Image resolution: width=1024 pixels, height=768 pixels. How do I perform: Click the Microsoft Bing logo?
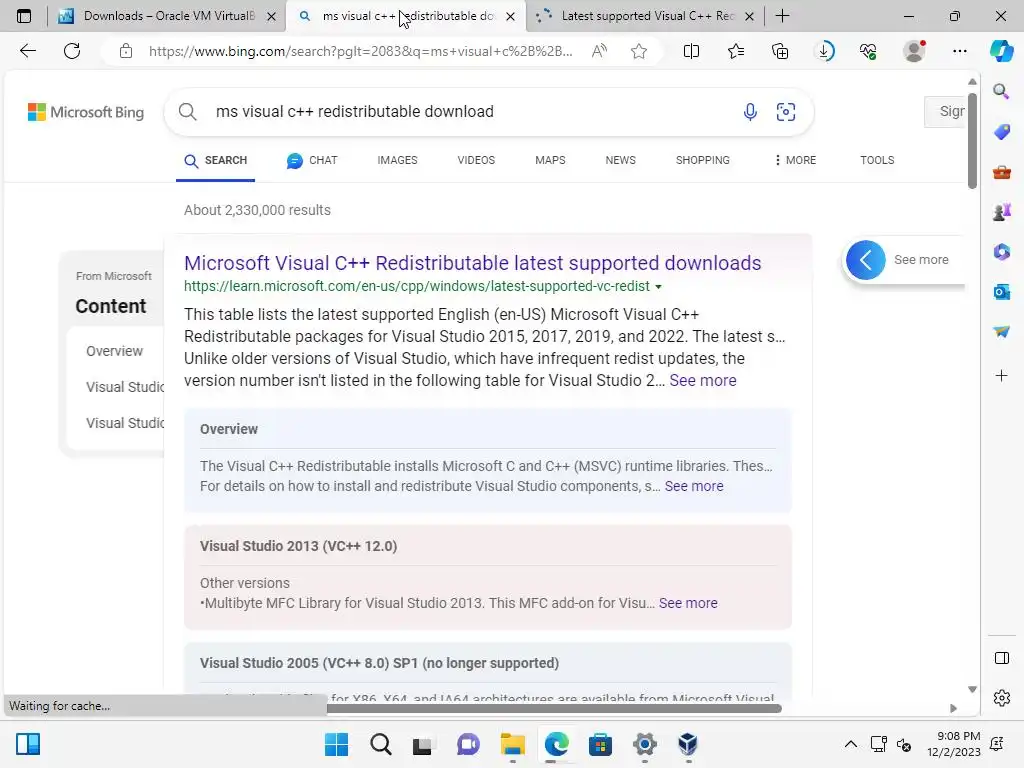click(x=86, y=112)
